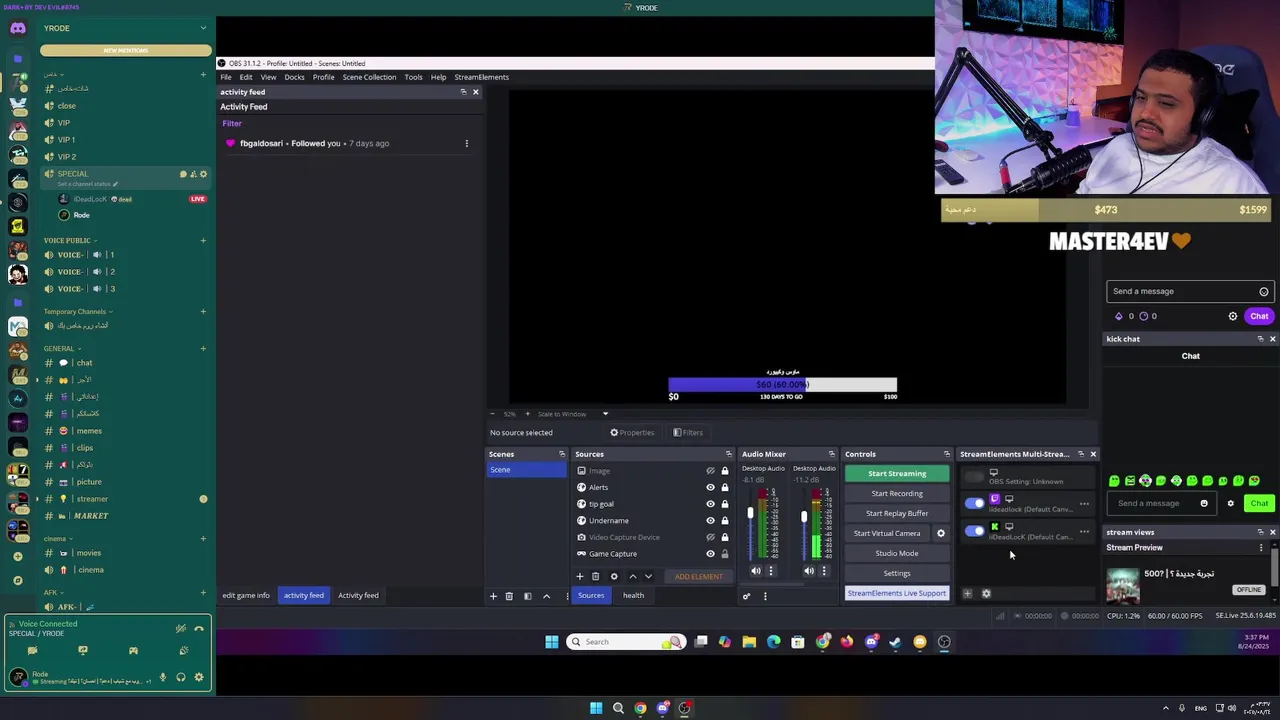Move source down in Sources dock
This screenshot has height=720, width=1280.
tap(648, 576)
